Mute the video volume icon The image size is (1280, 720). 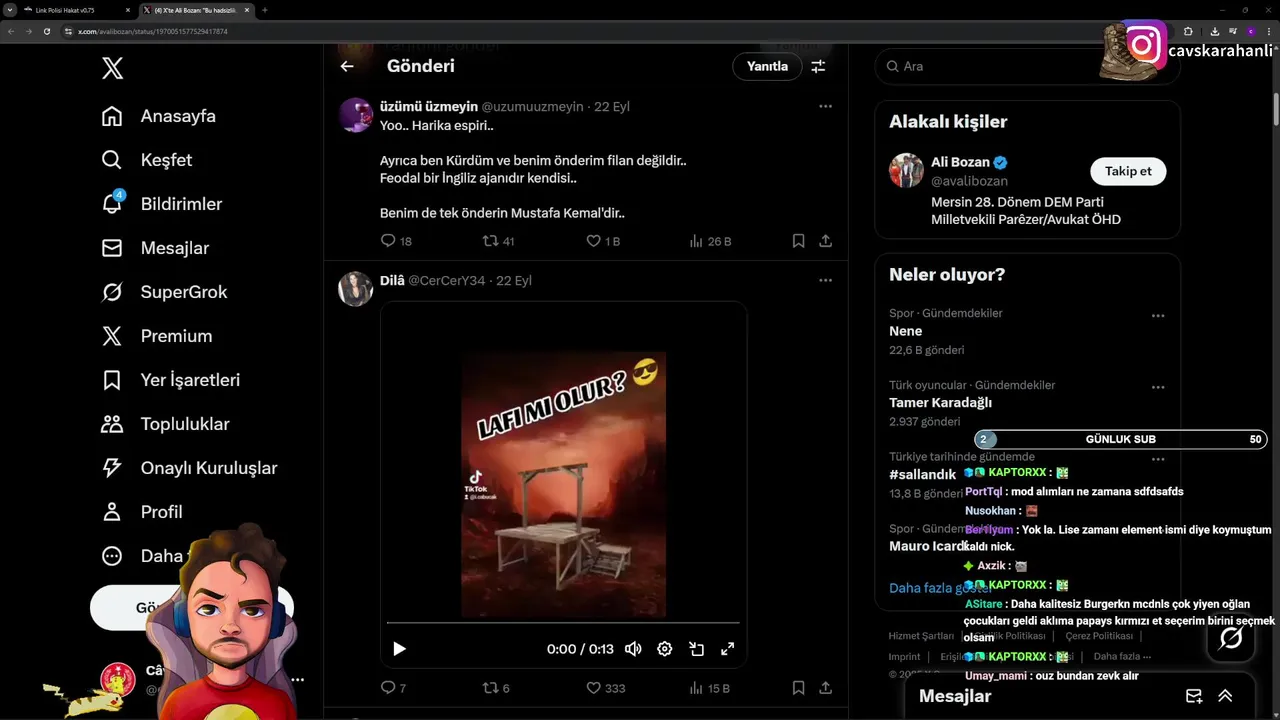click(633, 649)
